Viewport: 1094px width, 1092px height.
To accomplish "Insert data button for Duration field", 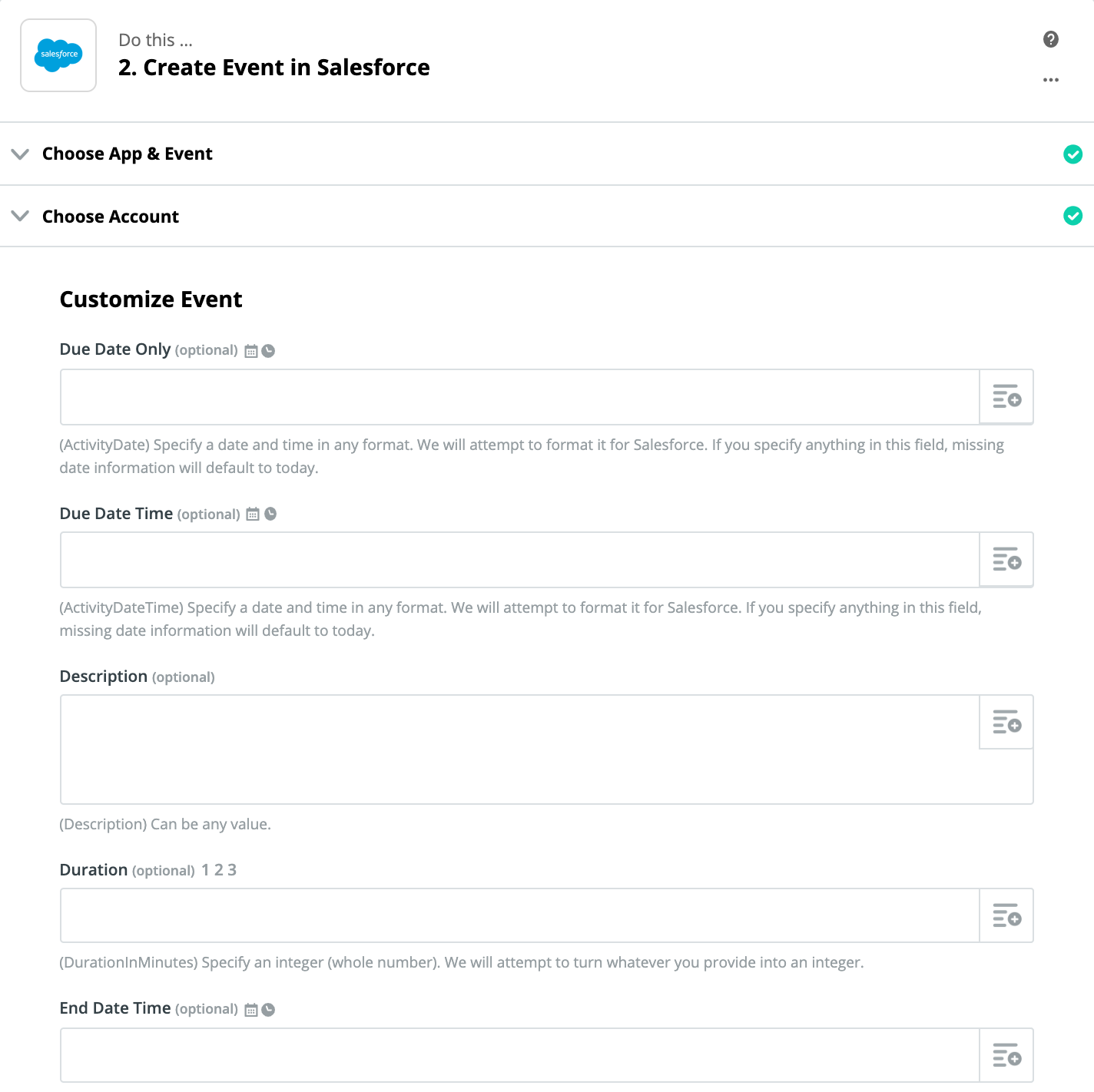I will click(x=1006, y=915).
